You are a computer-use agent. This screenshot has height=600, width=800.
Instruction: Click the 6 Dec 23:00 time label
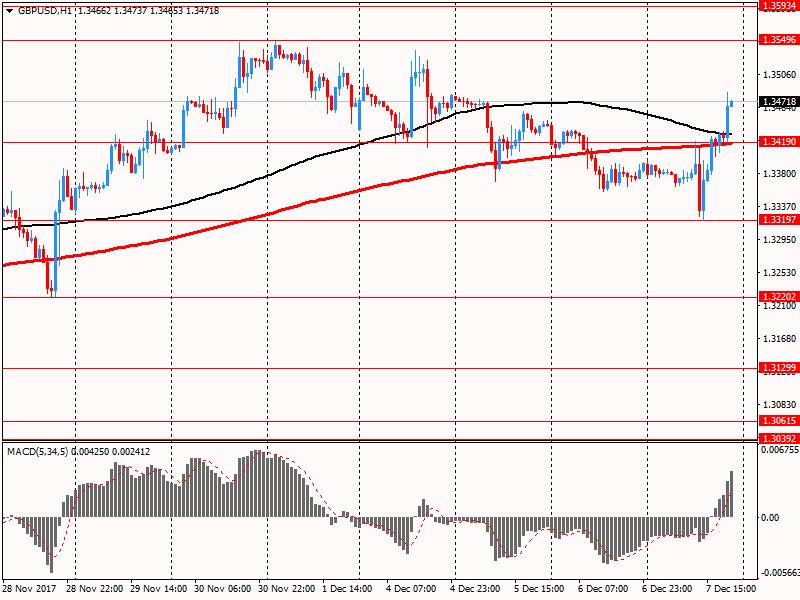pos(667,589)
